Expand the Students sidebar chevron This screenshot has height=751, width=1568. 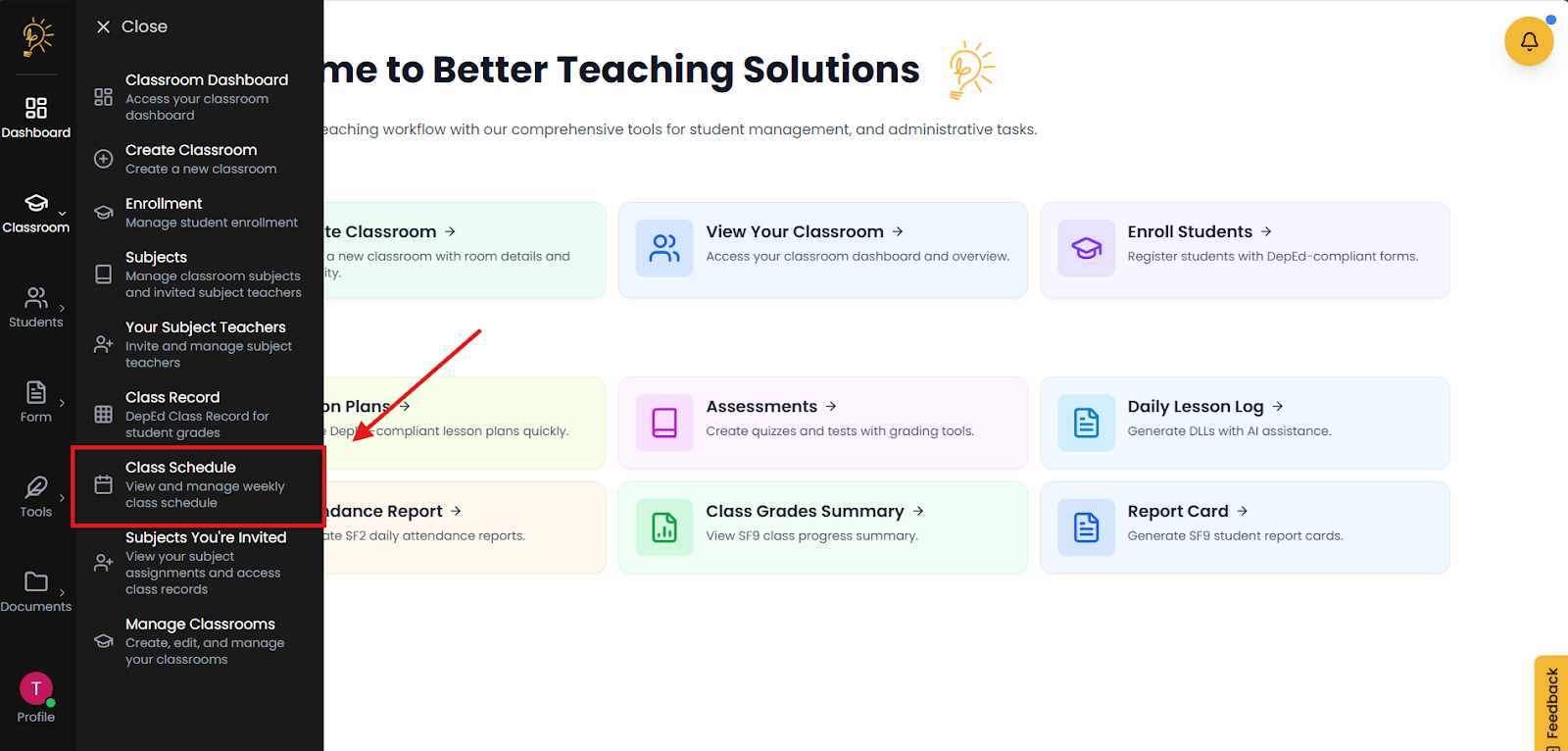click(62, 308)
